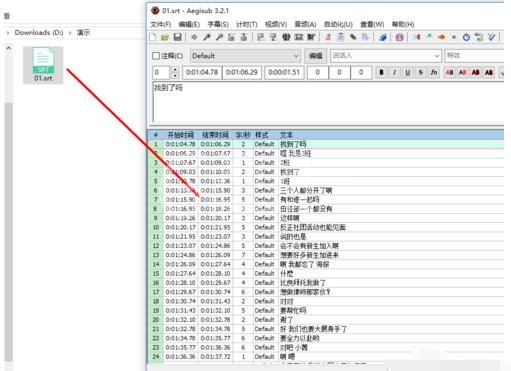Run the Spell Checker icon
This screenshot has height=371, width=511.
(x=491, y=37)
